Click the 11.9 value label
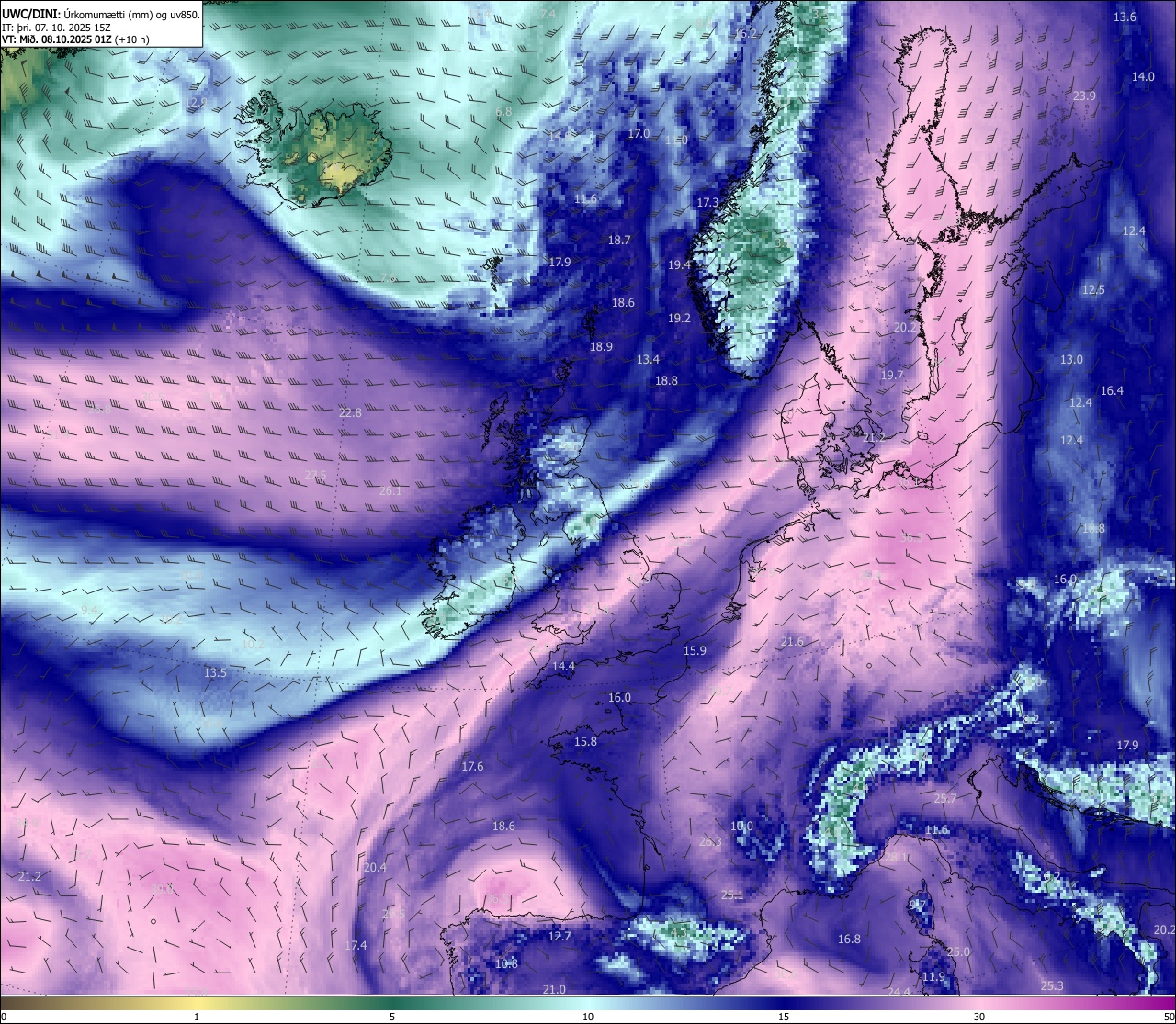The image size is (1176, 1024). pos(933,976)
